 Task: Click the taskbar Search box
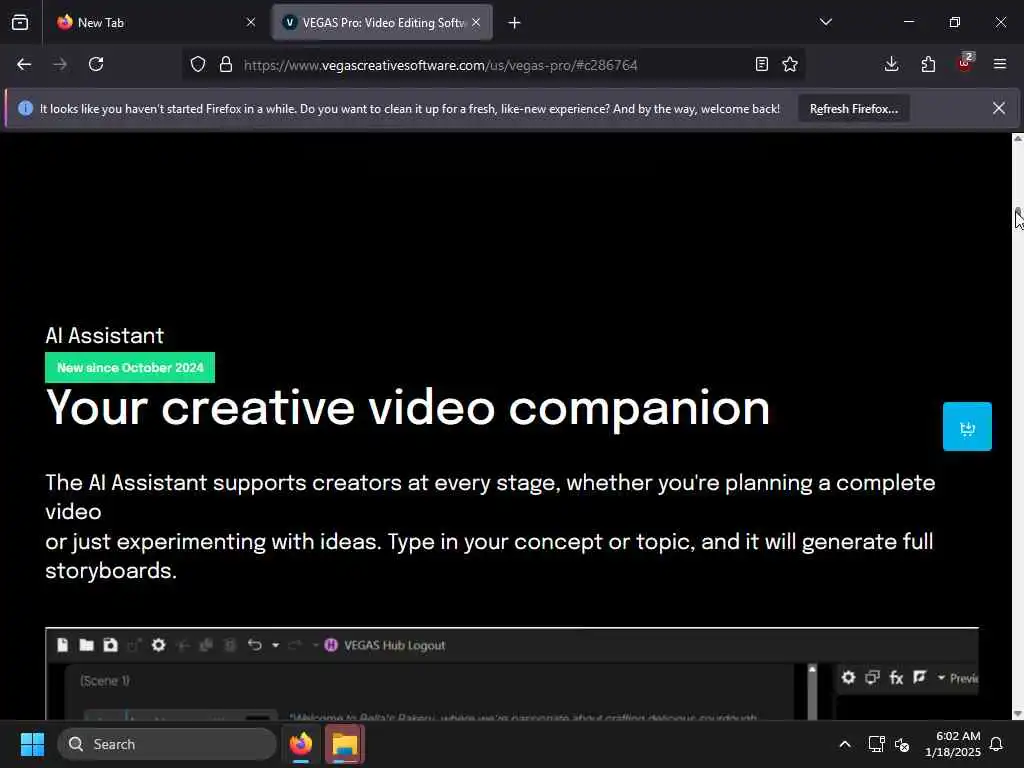(167, 744)
